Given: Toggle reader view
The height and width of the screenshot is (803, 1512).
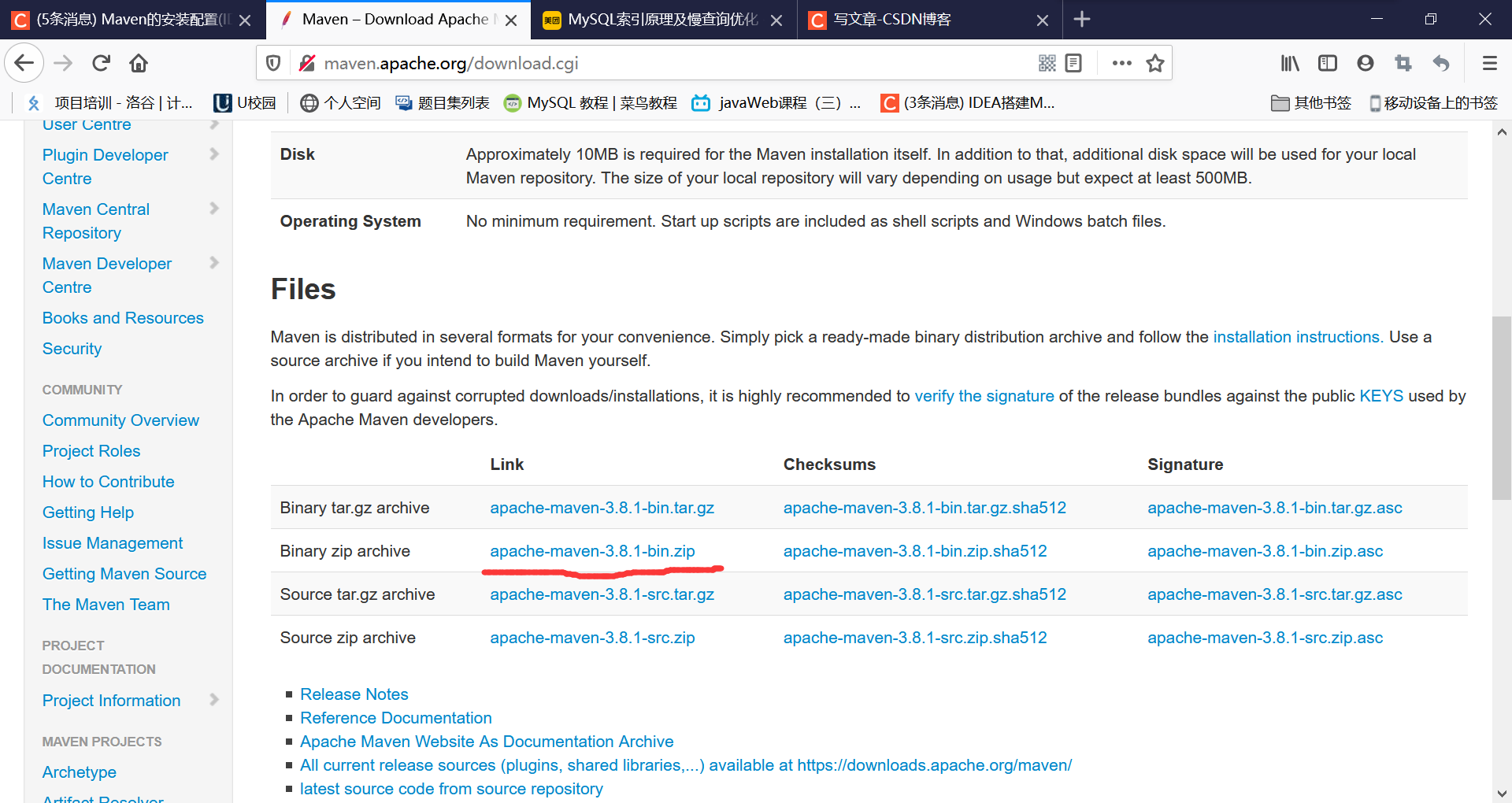Looking at the screenshot, I should point(1073,63).
